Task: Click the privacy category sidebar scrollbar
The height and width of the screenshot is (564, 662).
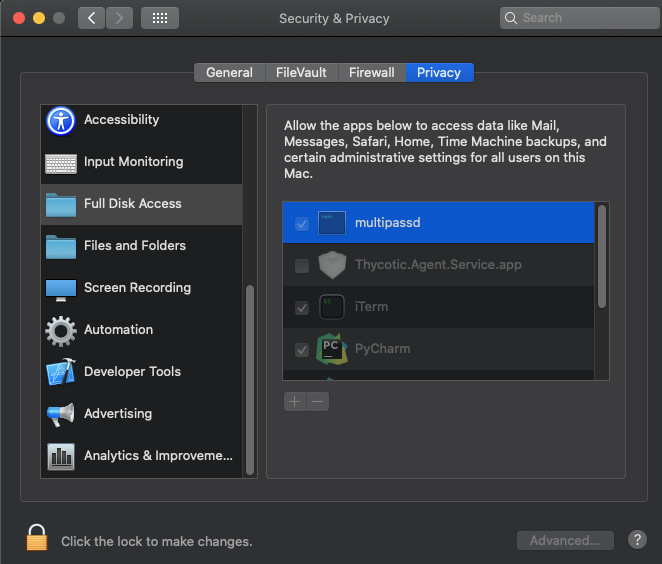Action: point(250,380)
